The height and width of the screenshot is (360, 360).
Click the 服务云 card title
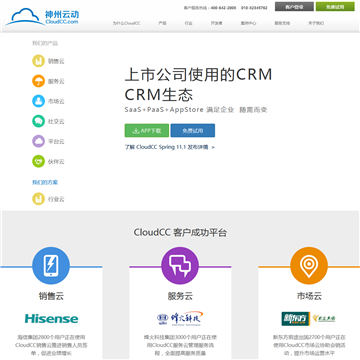(180, 296)
